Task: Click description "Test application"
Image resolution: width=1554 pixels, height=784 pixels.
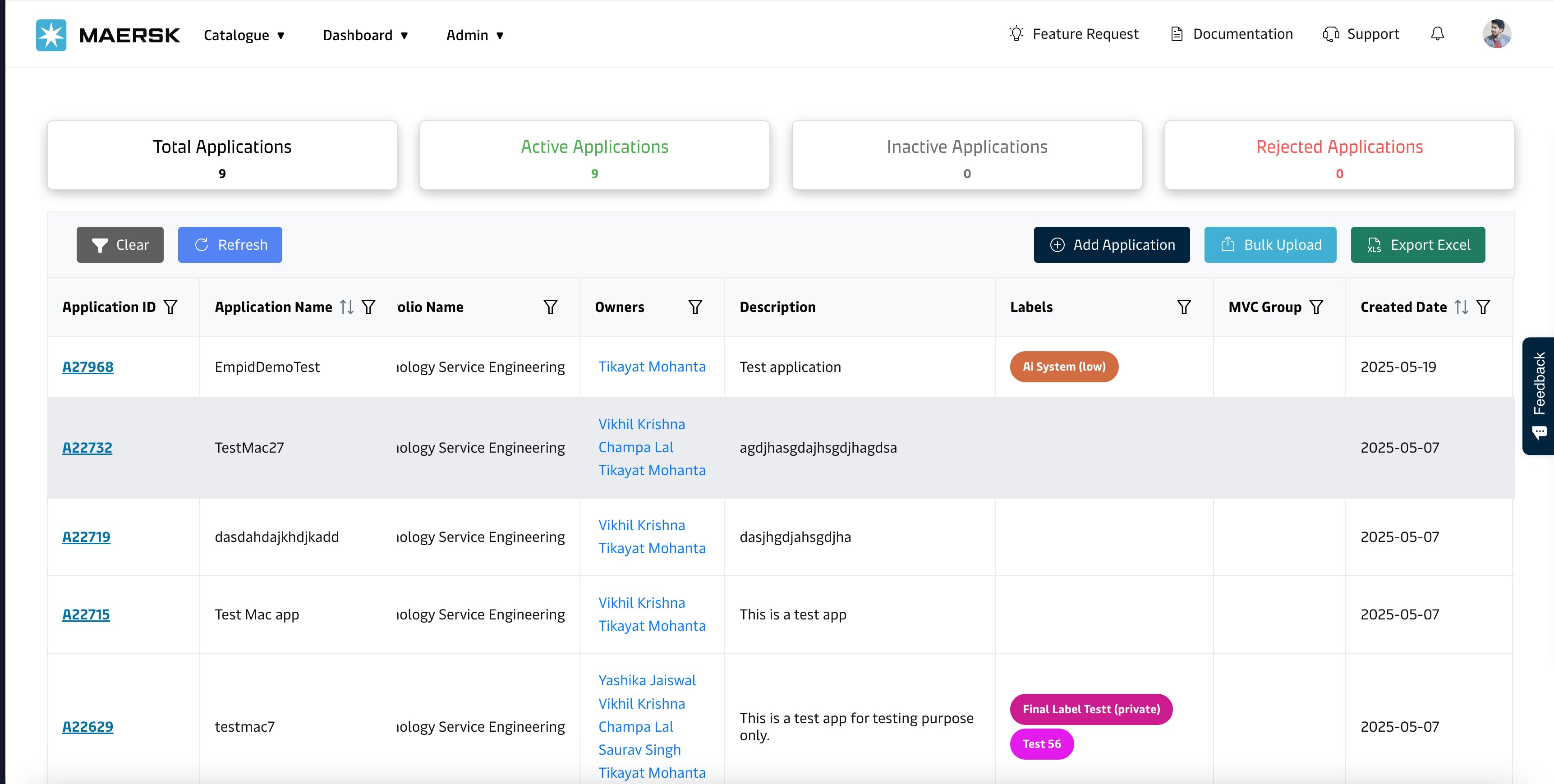Action: [x=790, y=367]
